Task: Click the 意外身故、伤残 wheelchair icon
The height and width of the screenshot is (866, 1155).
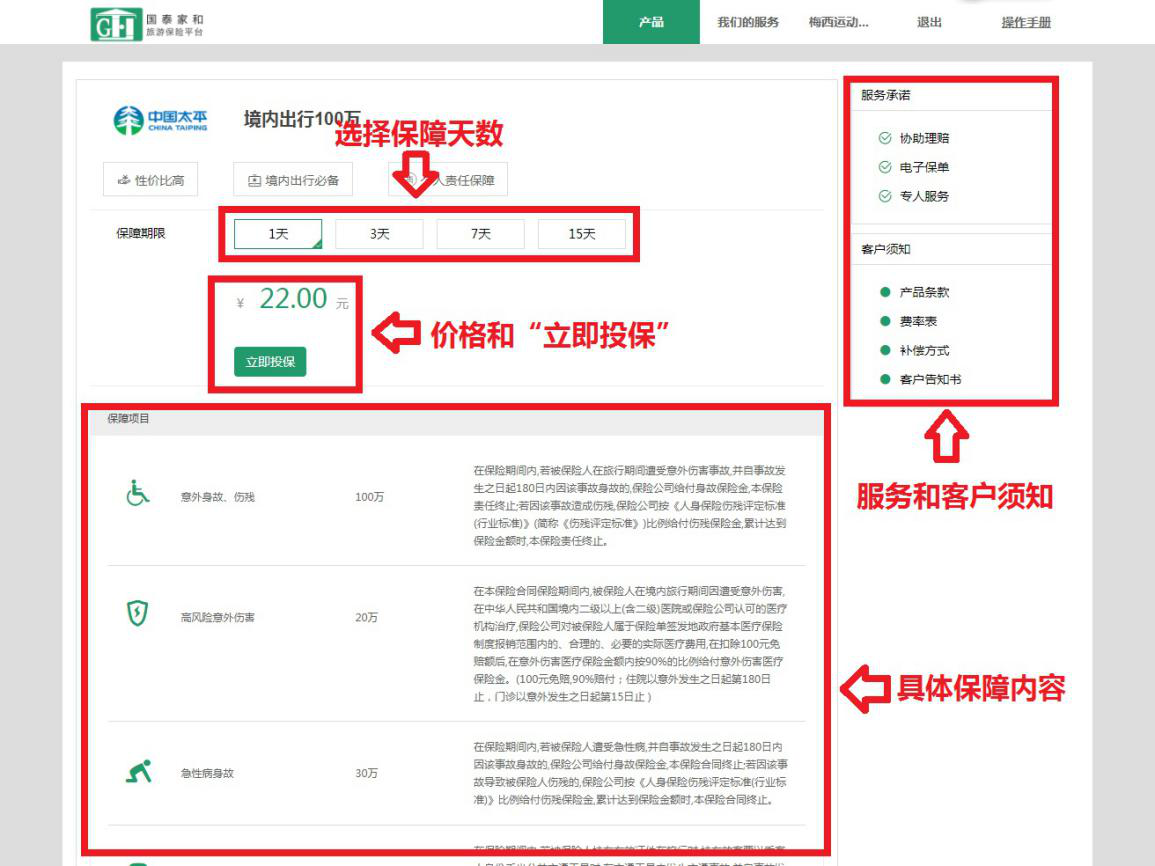Action: (138, 494)
